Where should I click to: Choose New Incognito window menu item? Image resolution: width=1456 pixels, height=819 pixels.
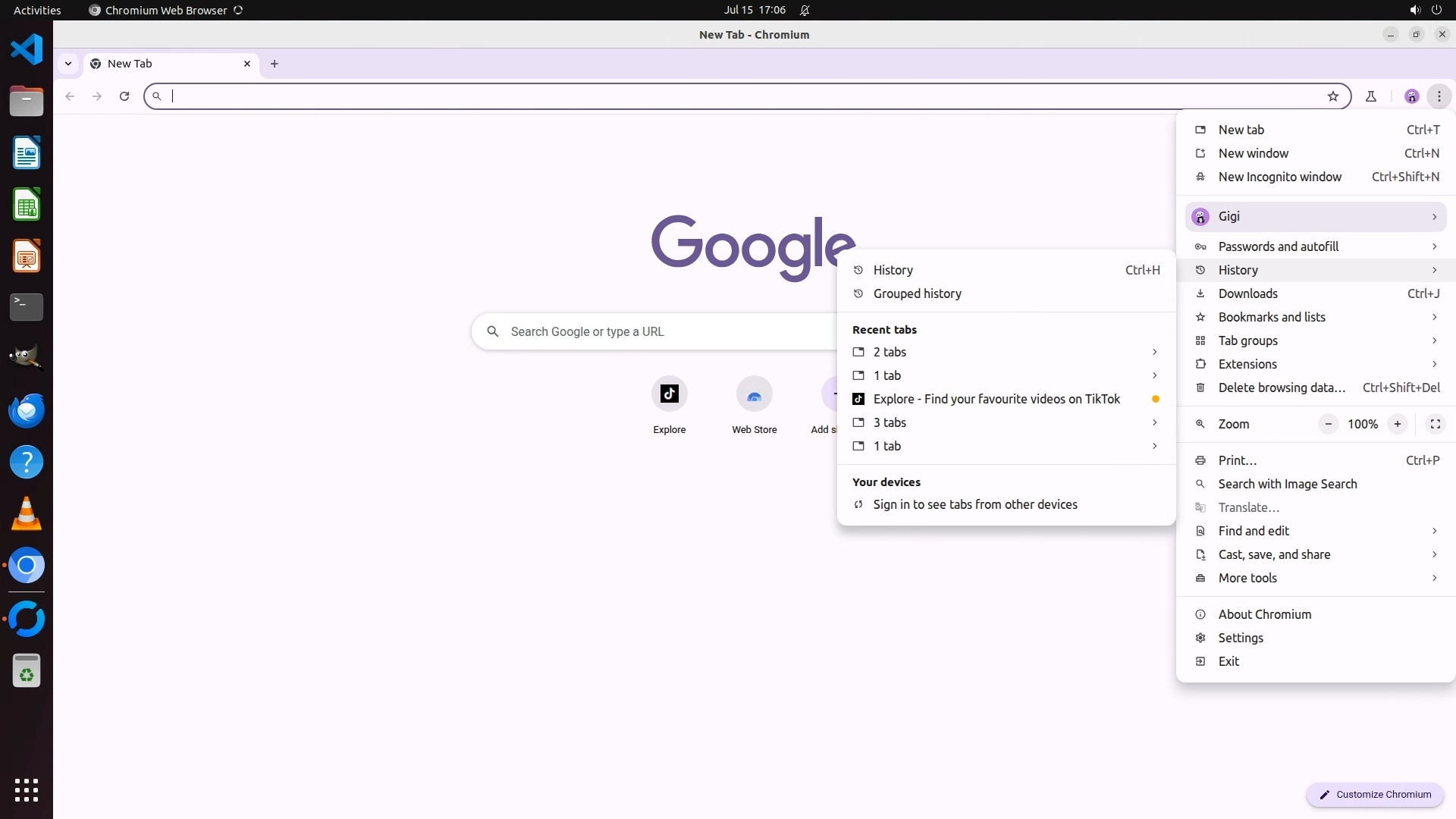pos(1279,177)
